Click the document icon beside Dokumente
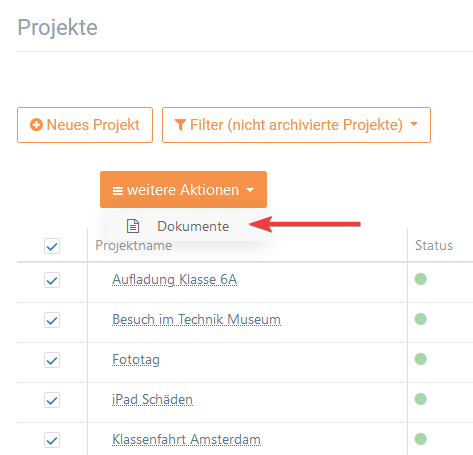473x455 pixels. pyautogui.click(x=133, y=226)
